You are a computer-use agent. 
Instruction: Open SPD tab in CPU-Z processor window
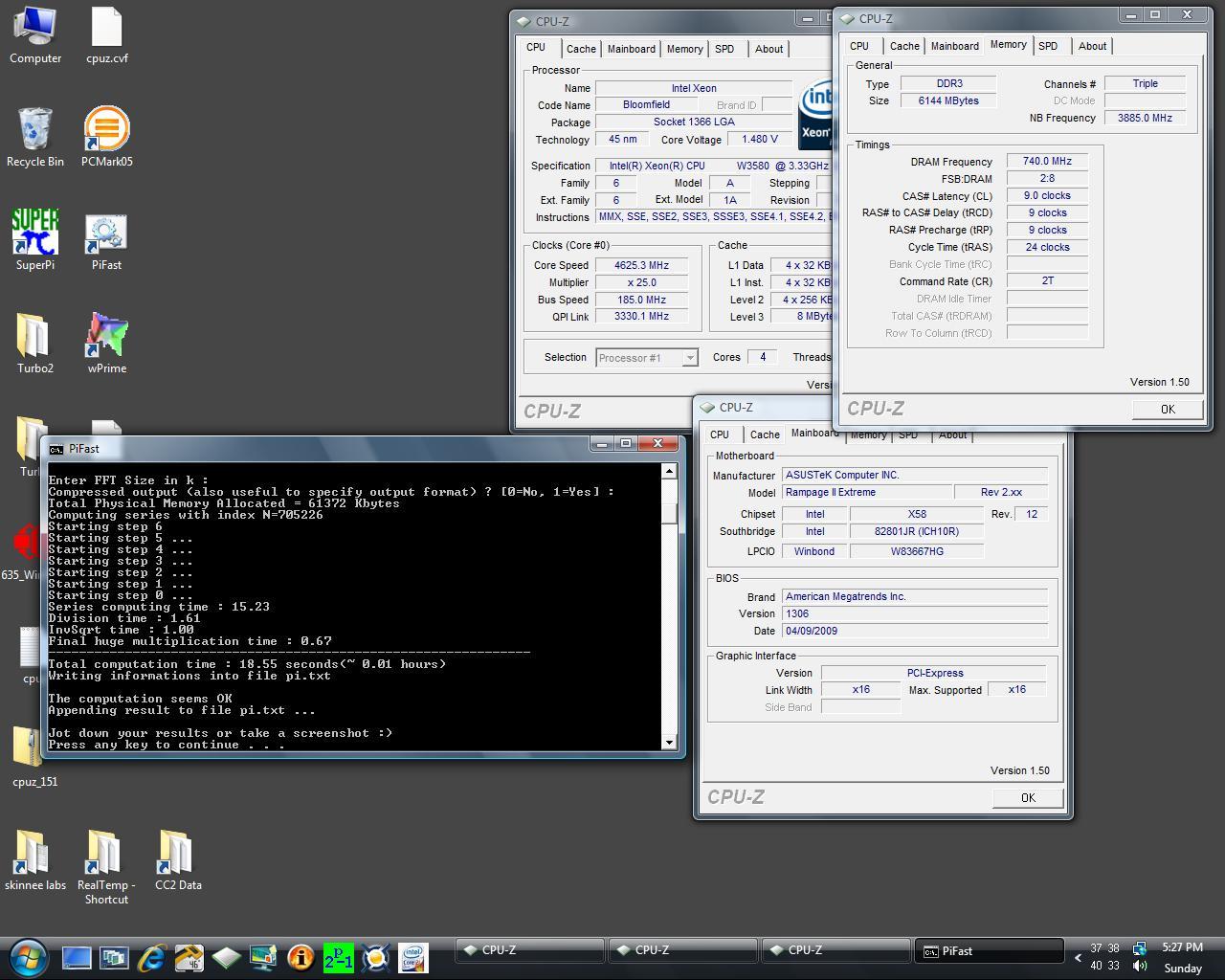point(724,49)
